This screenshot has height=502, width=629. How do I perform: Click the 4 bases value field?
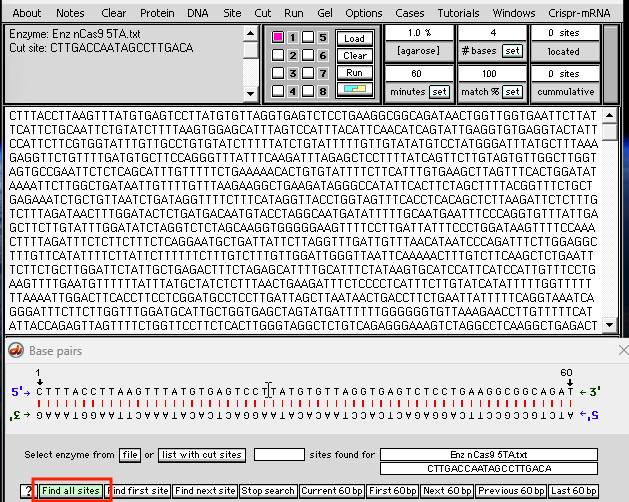[x=492, y=33]
